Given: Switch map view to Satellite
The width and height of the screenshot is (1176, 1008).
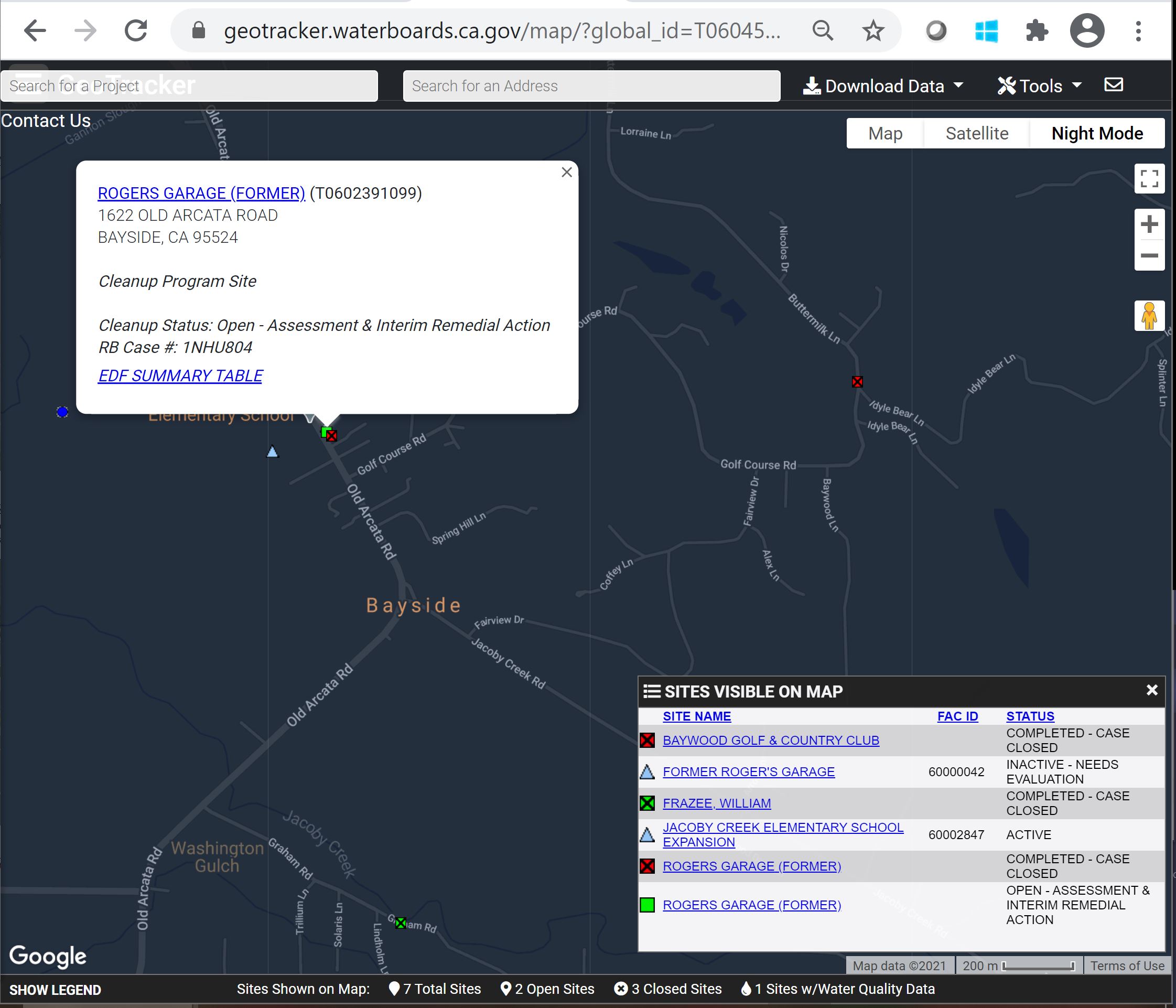Looking at the screenshot, I should pyautogui.click(x=976, y=133).
